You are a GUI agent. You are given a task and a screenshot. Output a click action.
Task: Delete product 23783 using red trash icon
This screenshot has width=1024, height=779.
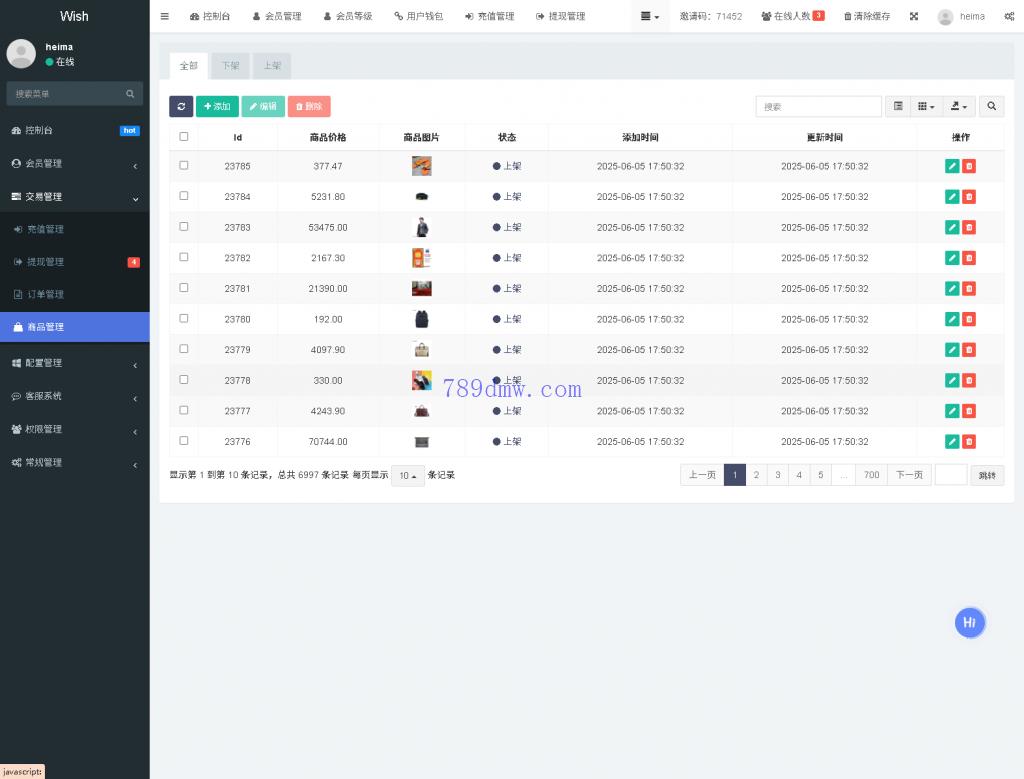click(x=969, y=227)
